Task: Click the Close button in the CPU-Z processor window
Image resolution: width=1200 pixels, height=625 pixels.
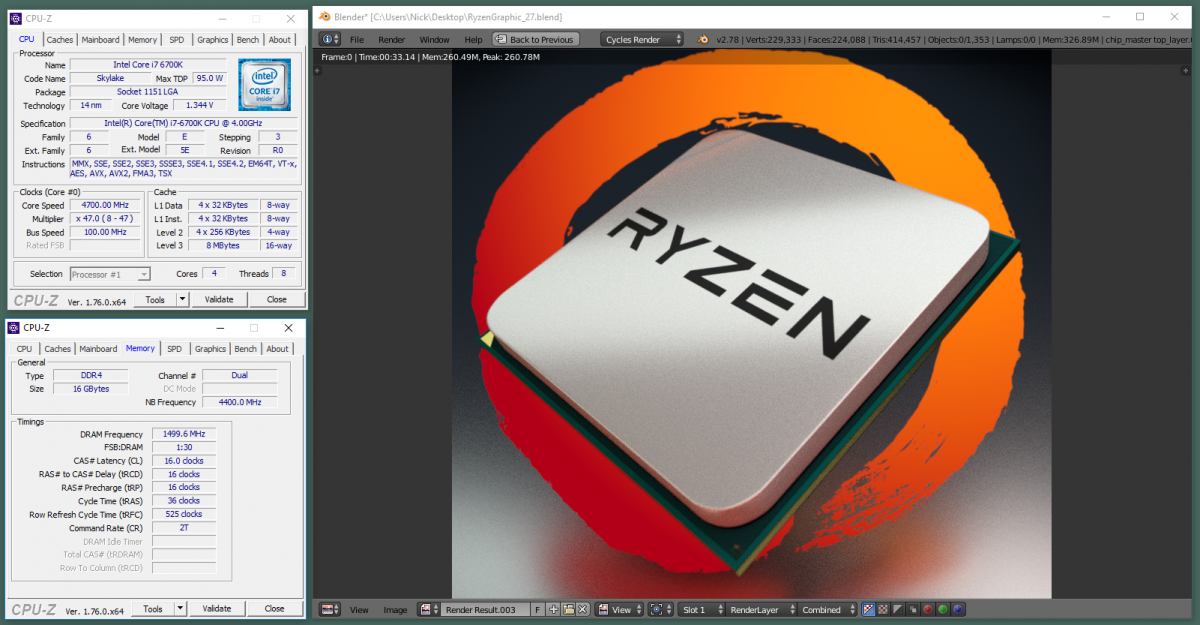Action: click(x=276, y=299)
